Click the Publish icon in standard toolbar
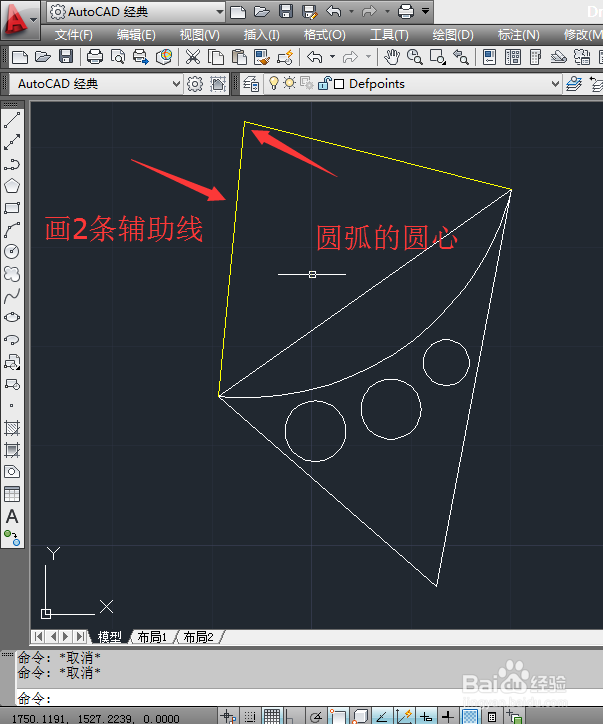The height and width of the screenshot is (724, 603). [x=140, y=57]
